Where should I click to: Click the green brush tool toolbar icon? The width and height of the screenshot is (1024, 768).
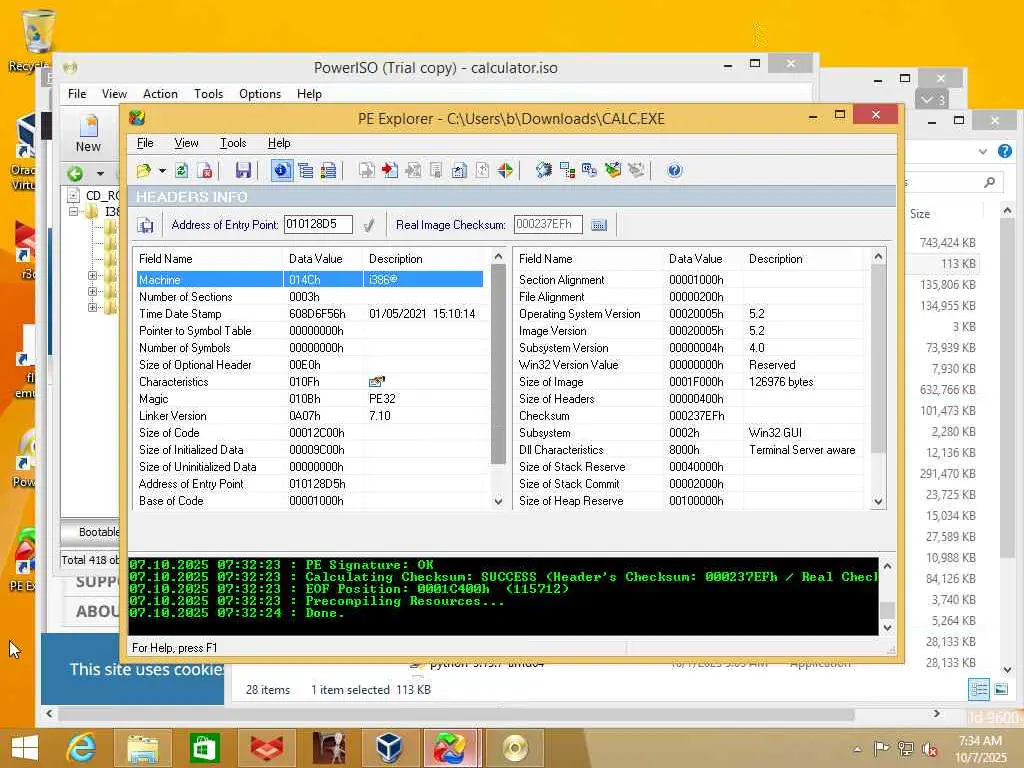613,171
